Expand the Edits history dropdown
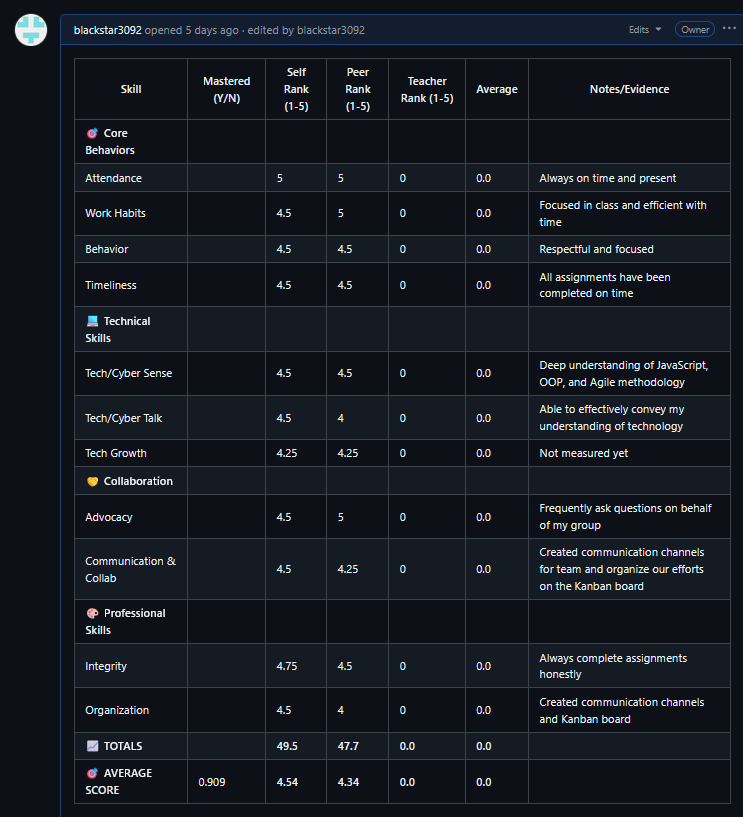This screenshot has width=743, height=817. tap(645, 30)
